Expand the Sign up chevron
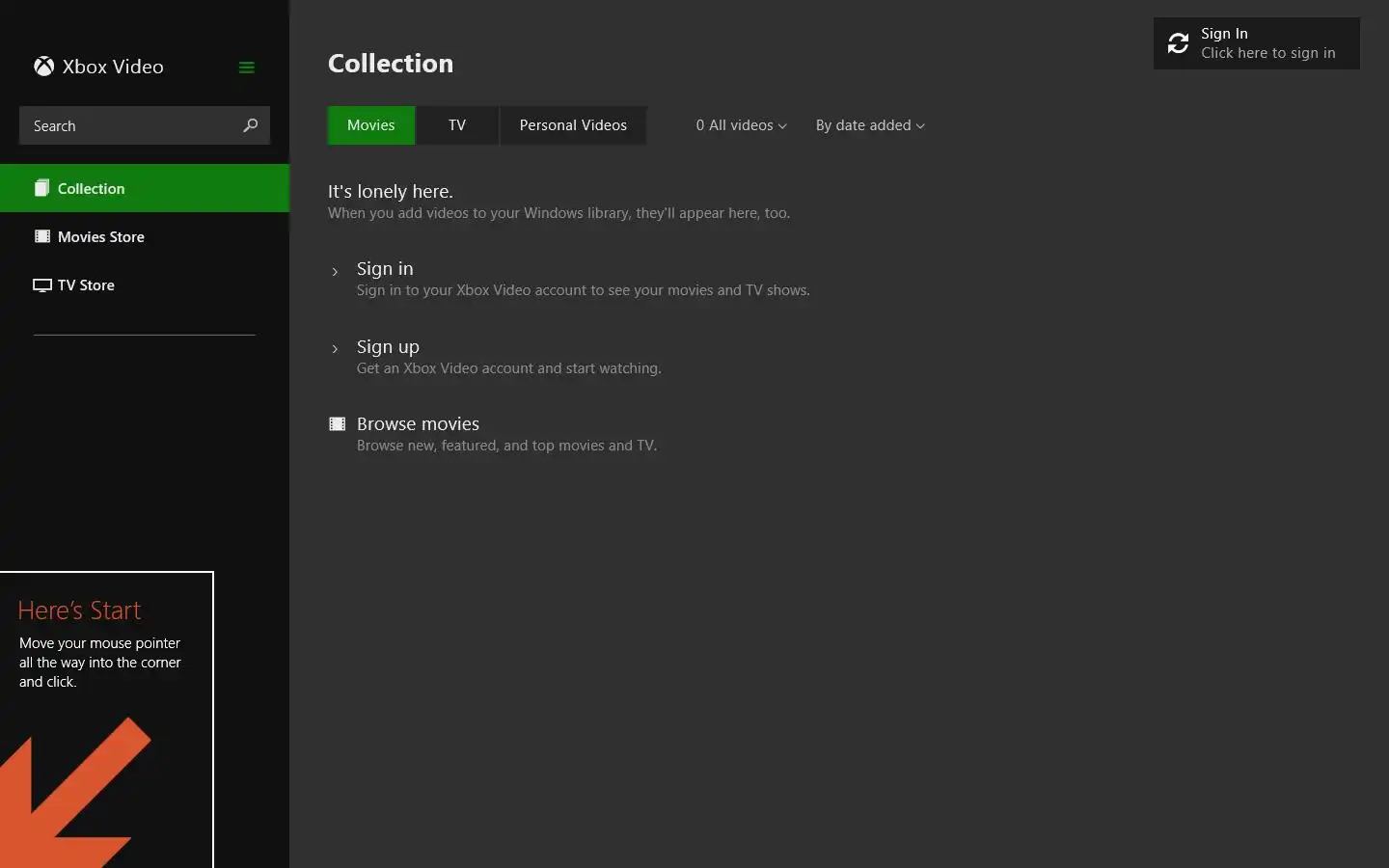 pos(335,349)
